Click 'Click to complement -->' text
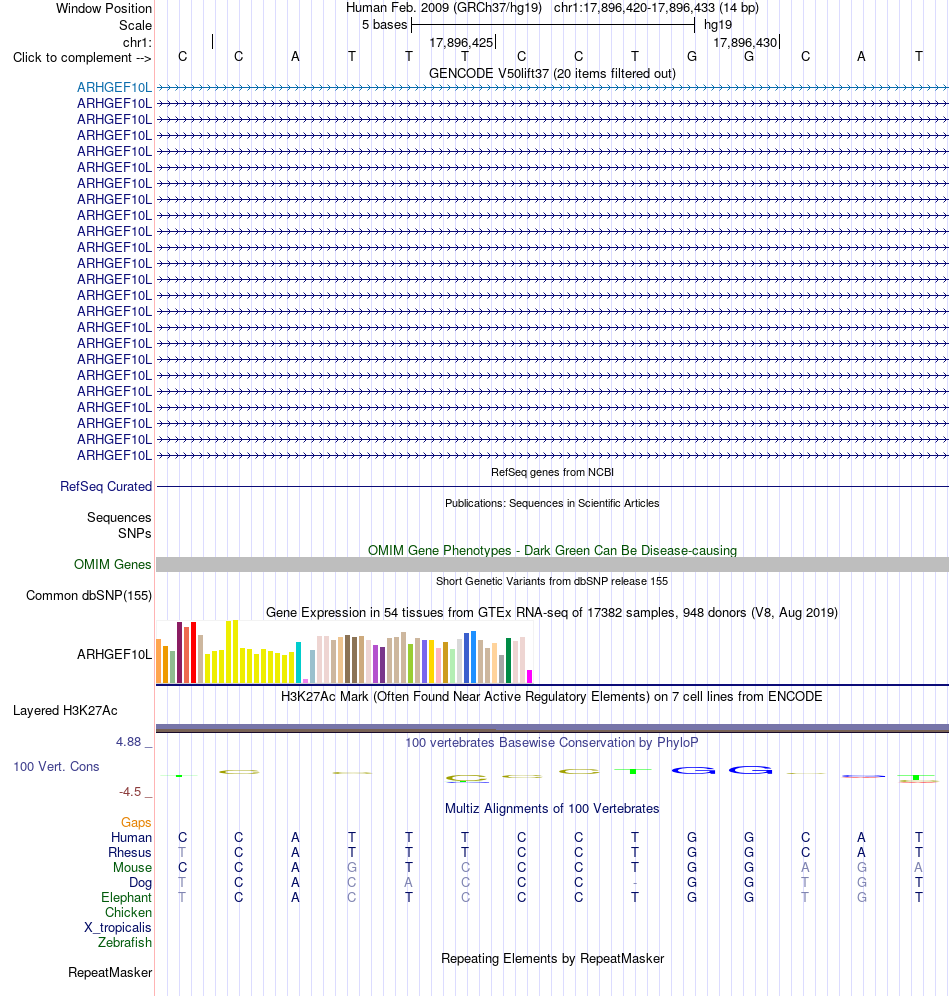Viewport: 950px width, 996px height. [82, 58]
